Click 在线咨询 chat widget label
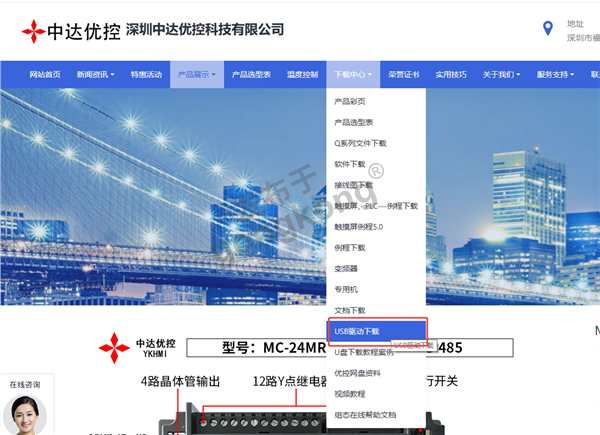The image size is (600, 435). [25, 384]
